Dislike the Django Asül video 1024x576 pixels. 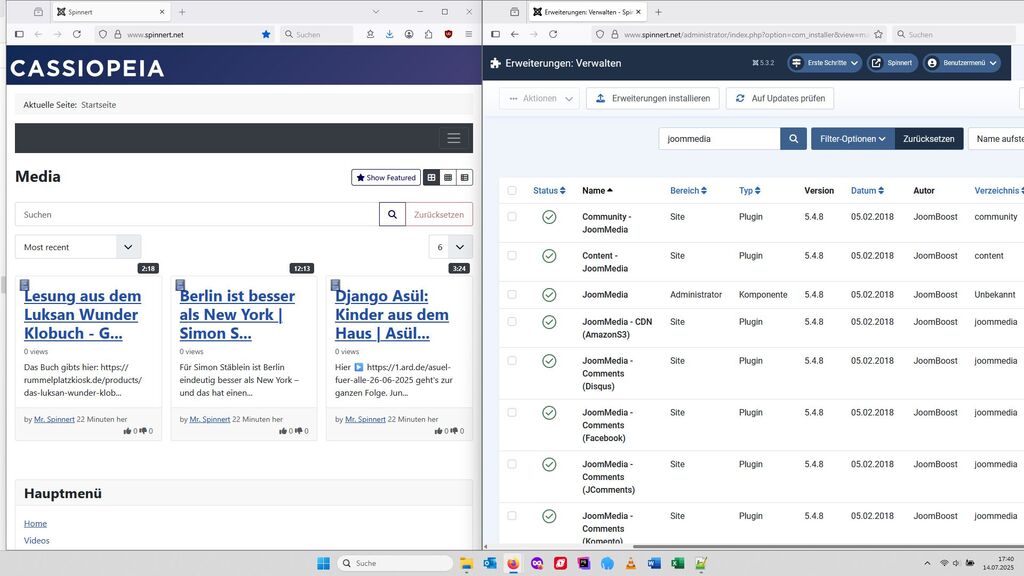tap(454, 431)
